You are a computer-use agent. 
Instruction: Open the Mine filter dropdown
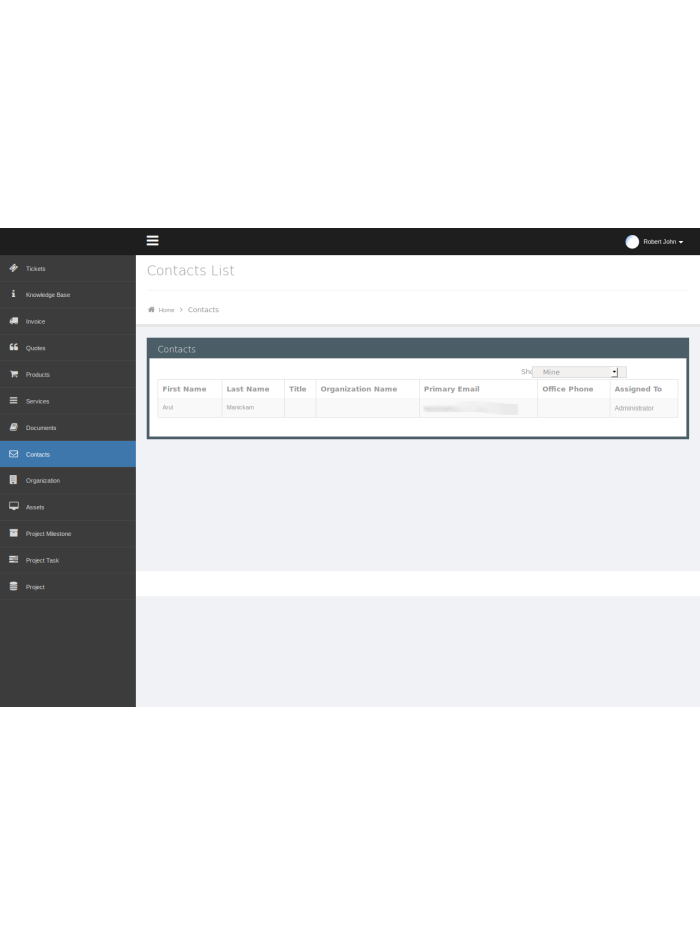coord(579,372)
